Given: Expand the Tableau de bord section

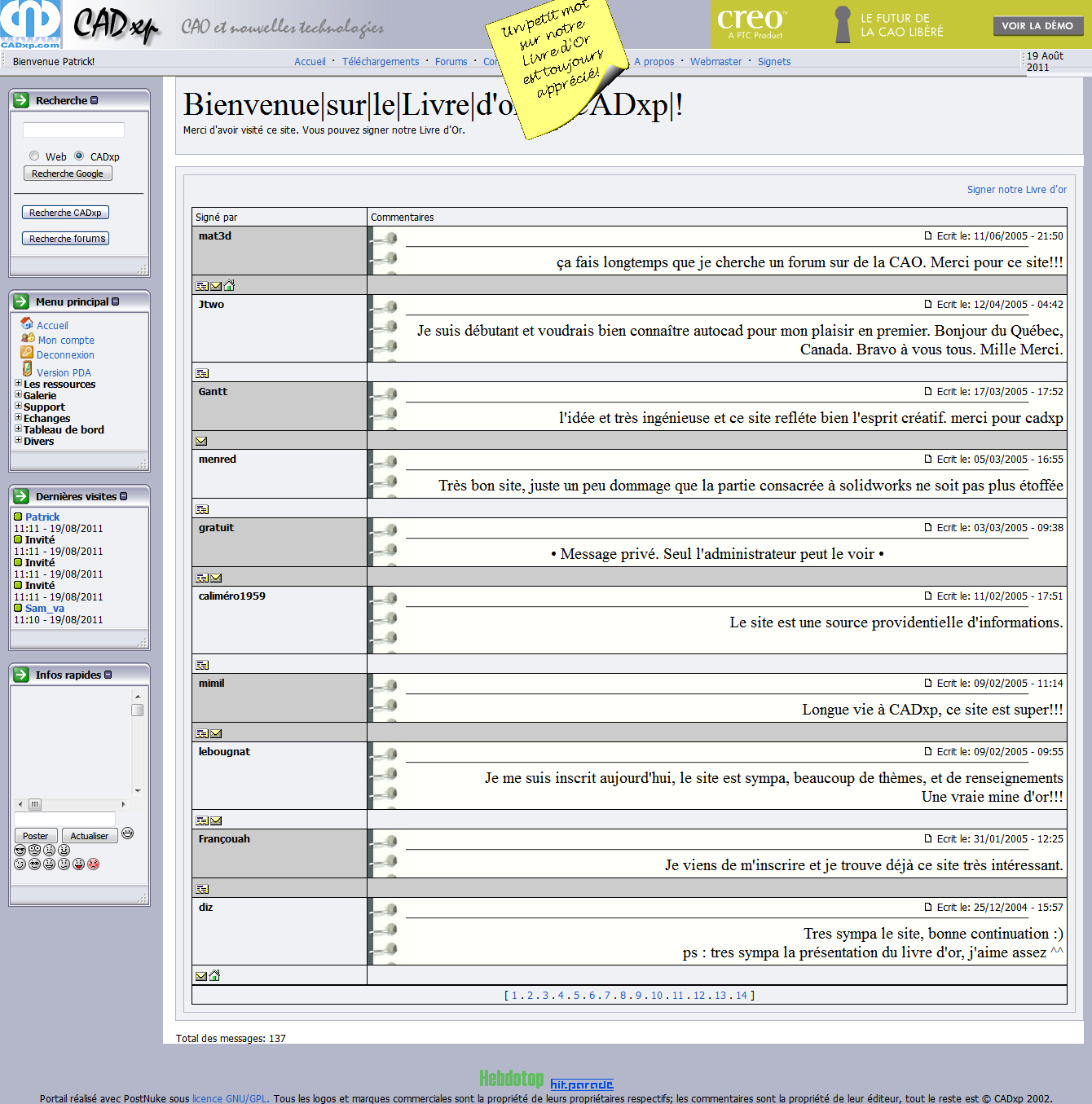Looking at the screenshot, I should [18, 429].
